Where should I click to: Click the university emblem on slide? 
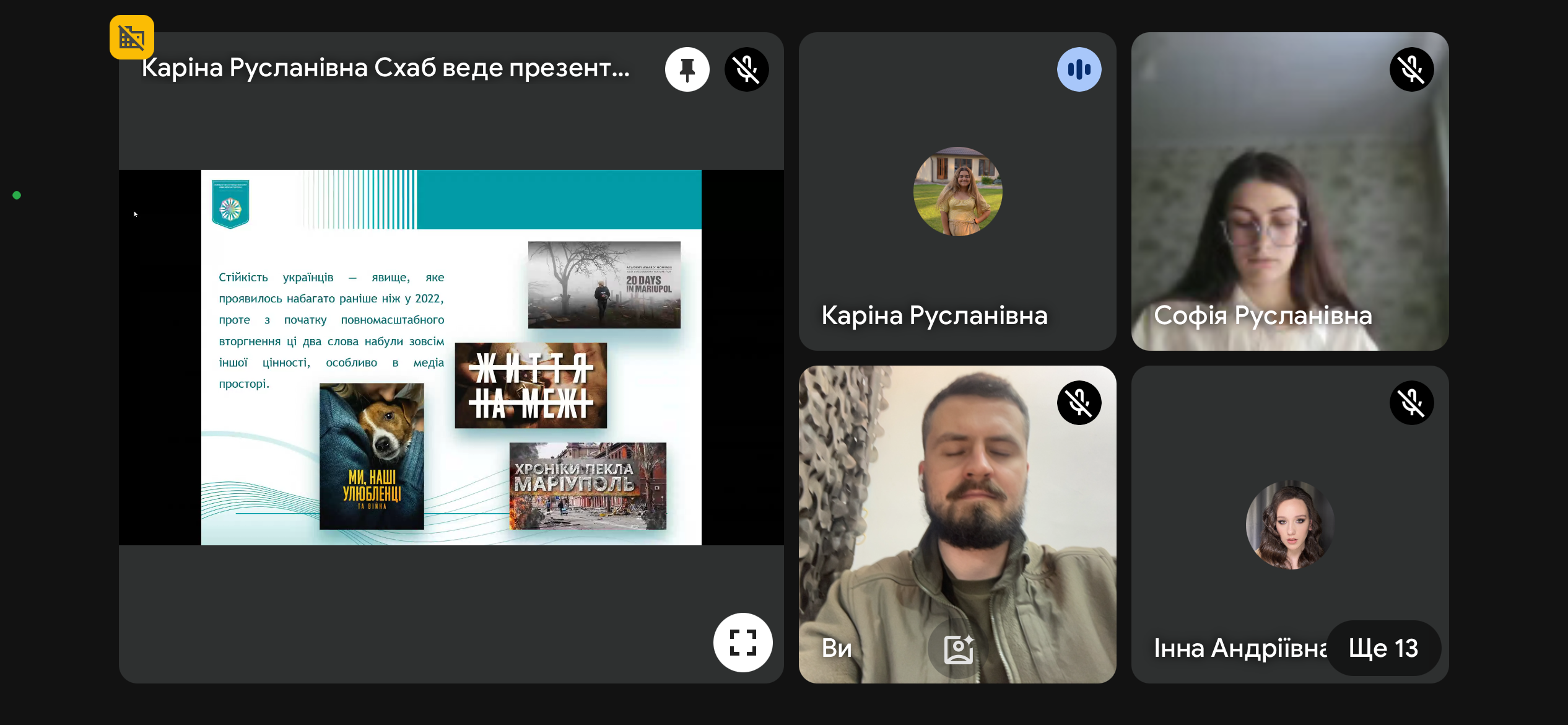(230, 204)
